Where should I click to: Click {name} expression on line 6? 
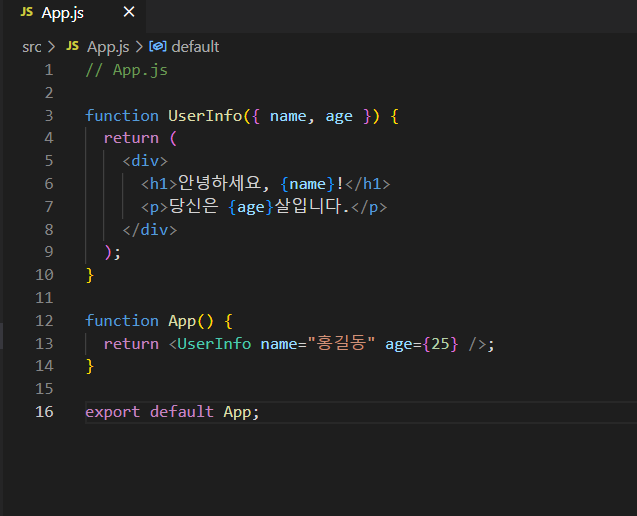tap(307, 184)
